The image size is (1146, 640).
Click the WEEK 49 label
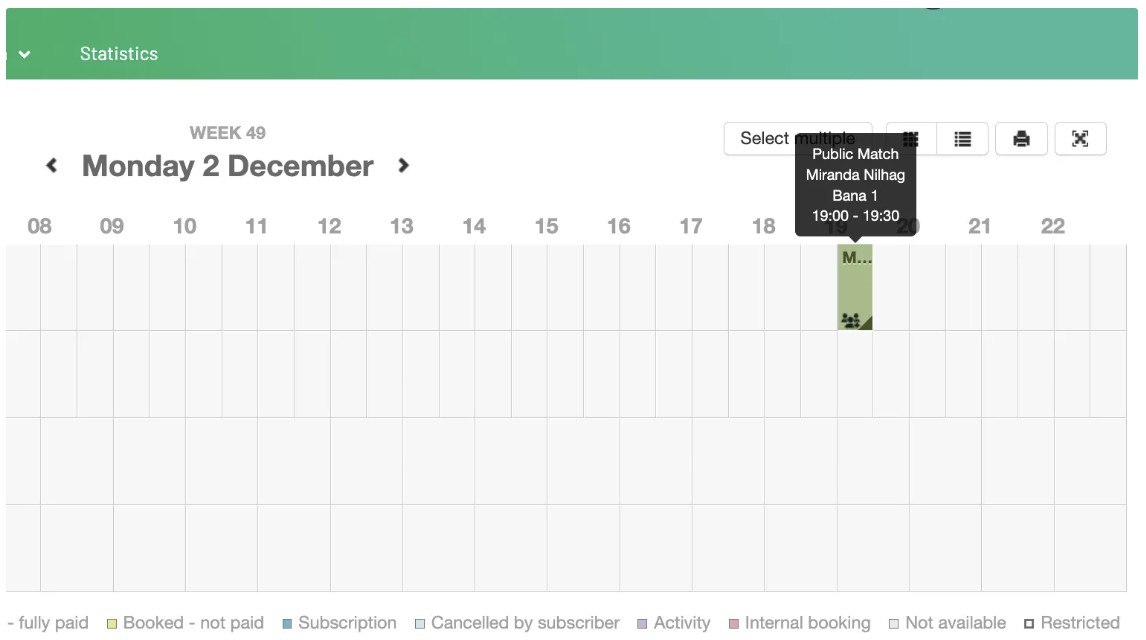(228, 133)
